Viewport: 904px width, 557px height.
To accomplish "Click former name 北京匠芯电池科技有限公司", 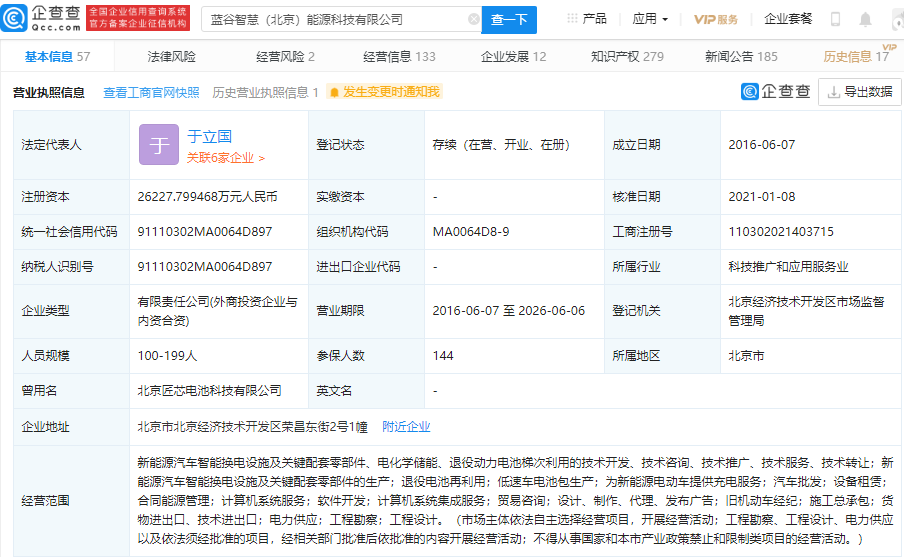I will pos(209,391).
